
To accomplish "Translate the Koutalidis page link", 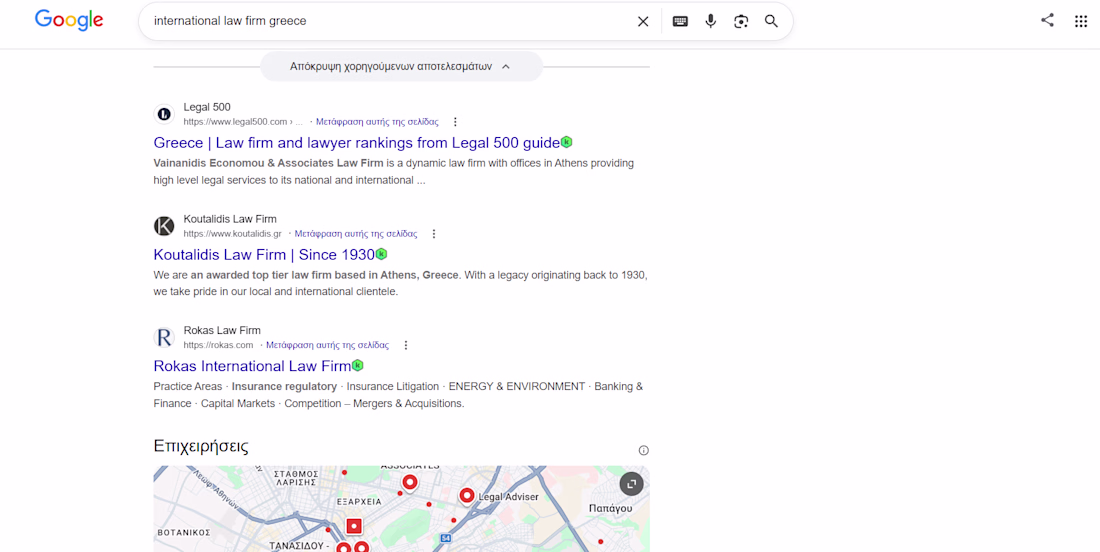I will click(x=356, y=234).
